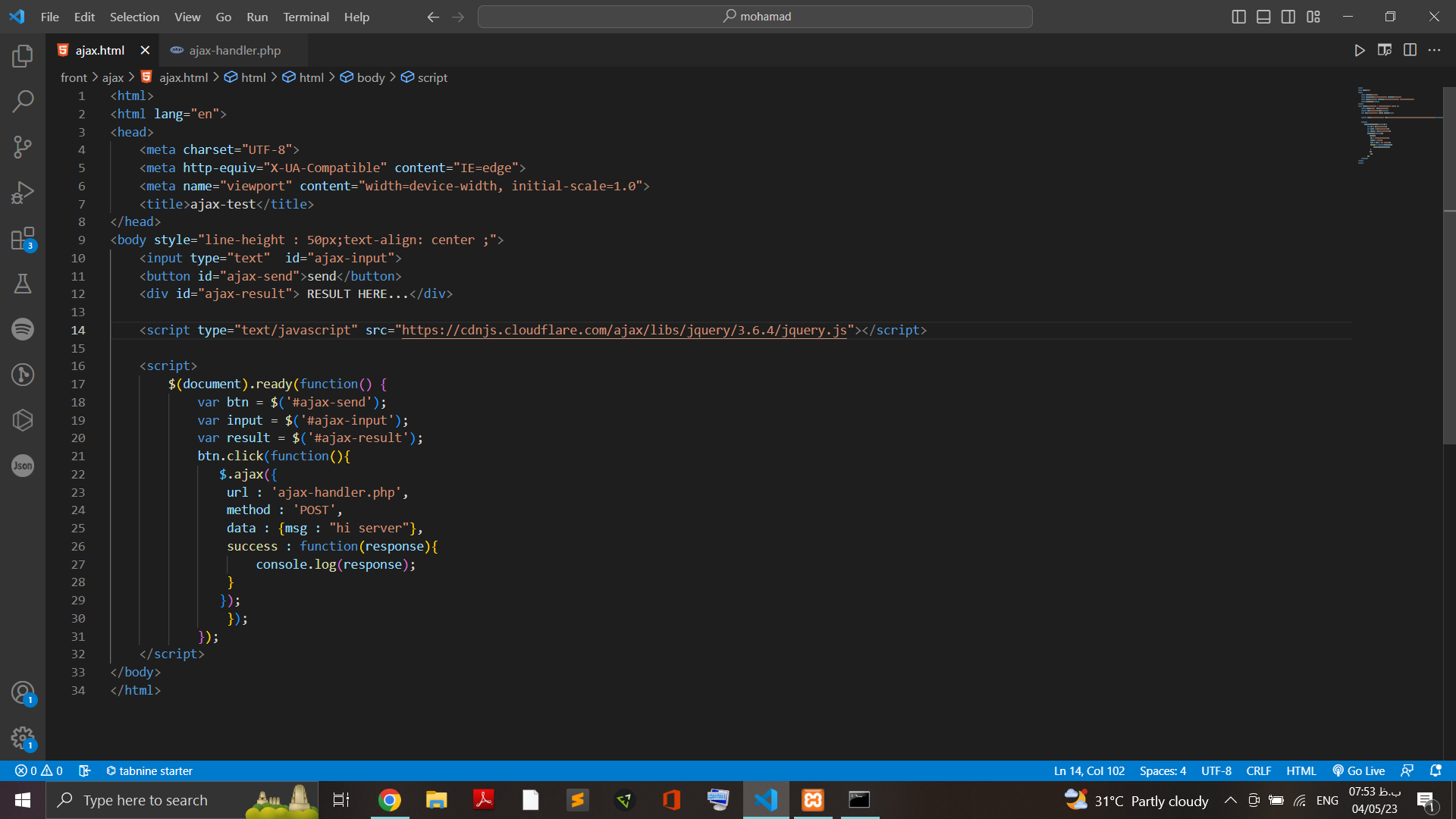Open File Explorer from taskbar
Viewport: 1456px width, 819px height.
(x=436, y=800)
